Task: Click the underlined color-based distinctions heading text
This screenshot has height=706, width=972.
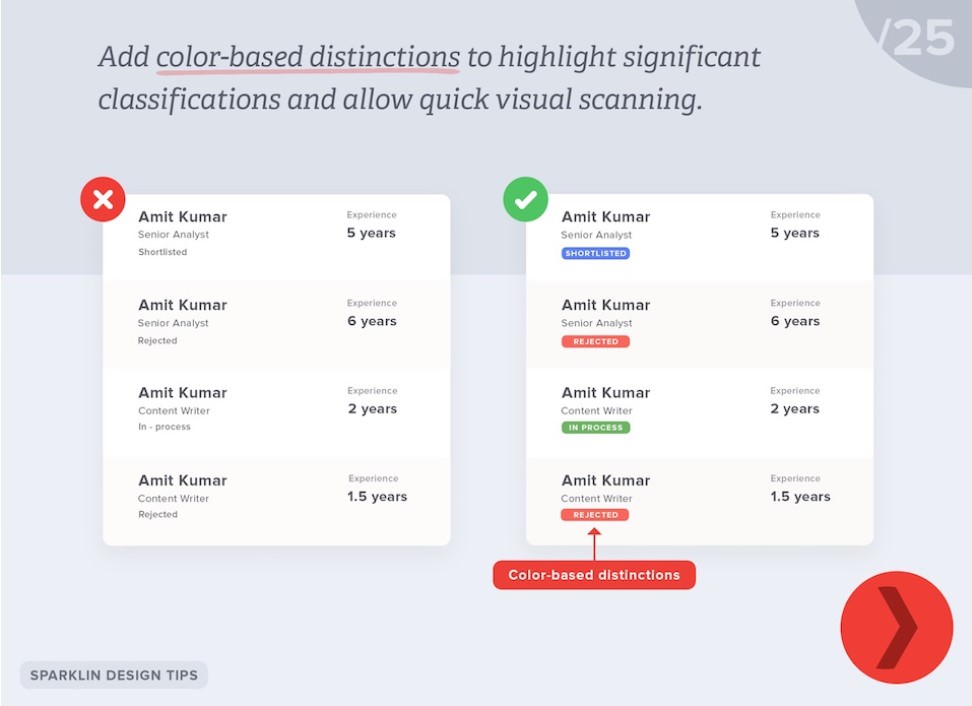Action: click(x=308, y=57)
